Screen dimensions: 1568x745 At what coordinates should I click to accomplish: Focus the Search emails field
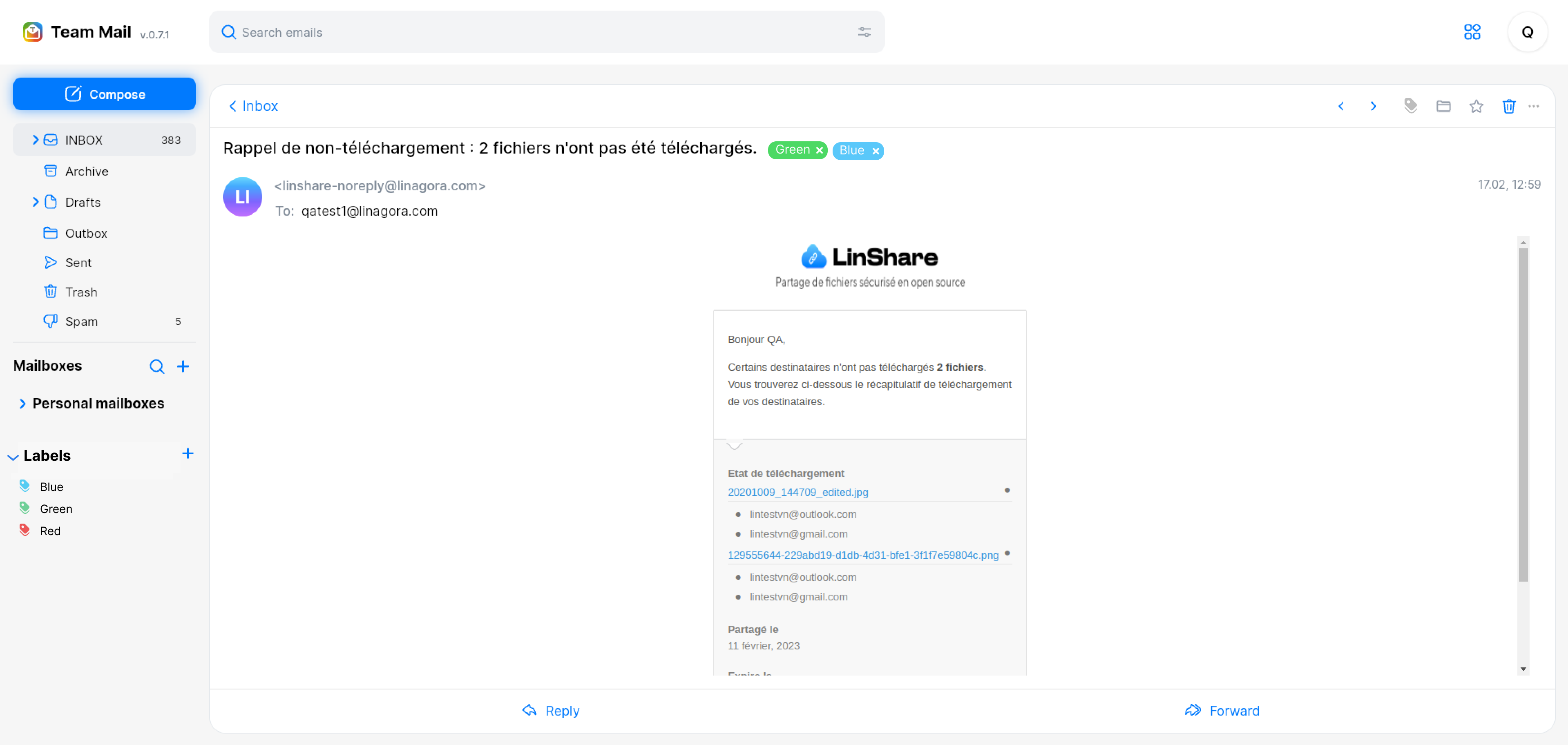[x=547, y=32]
